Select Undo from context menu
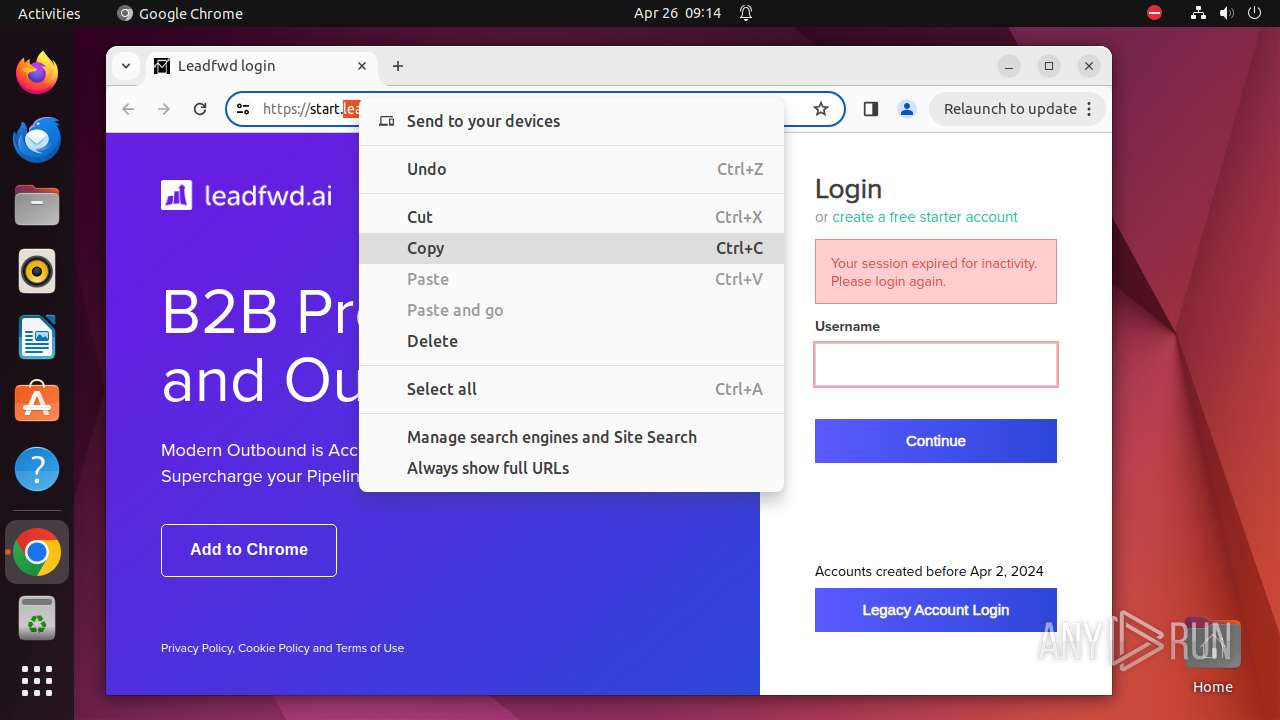This screenshot has height=720, width=1280. [x=571, y=169]
